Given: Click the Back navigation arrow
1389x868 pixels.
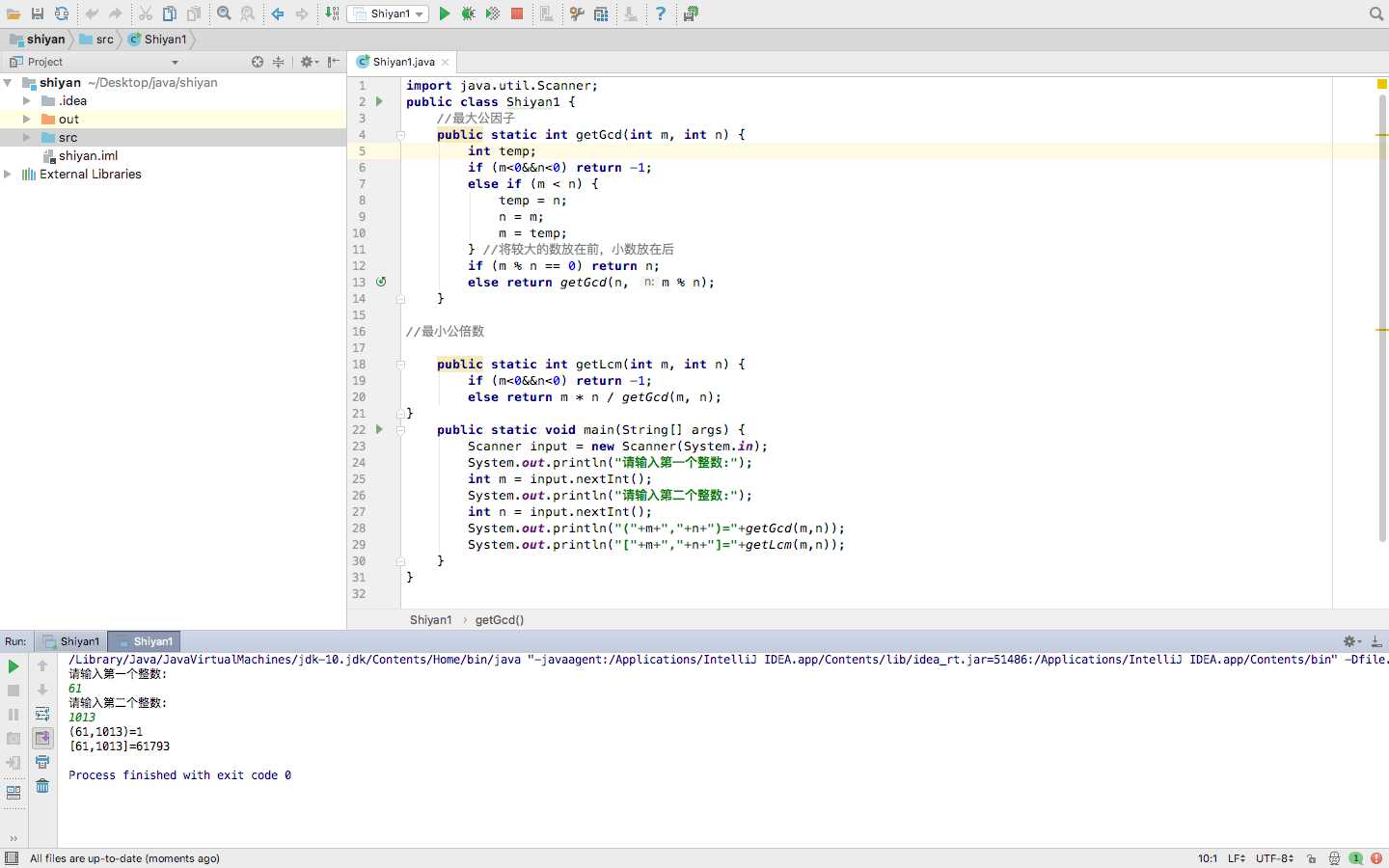Looking at the screenshot, I should coord(278,14).
